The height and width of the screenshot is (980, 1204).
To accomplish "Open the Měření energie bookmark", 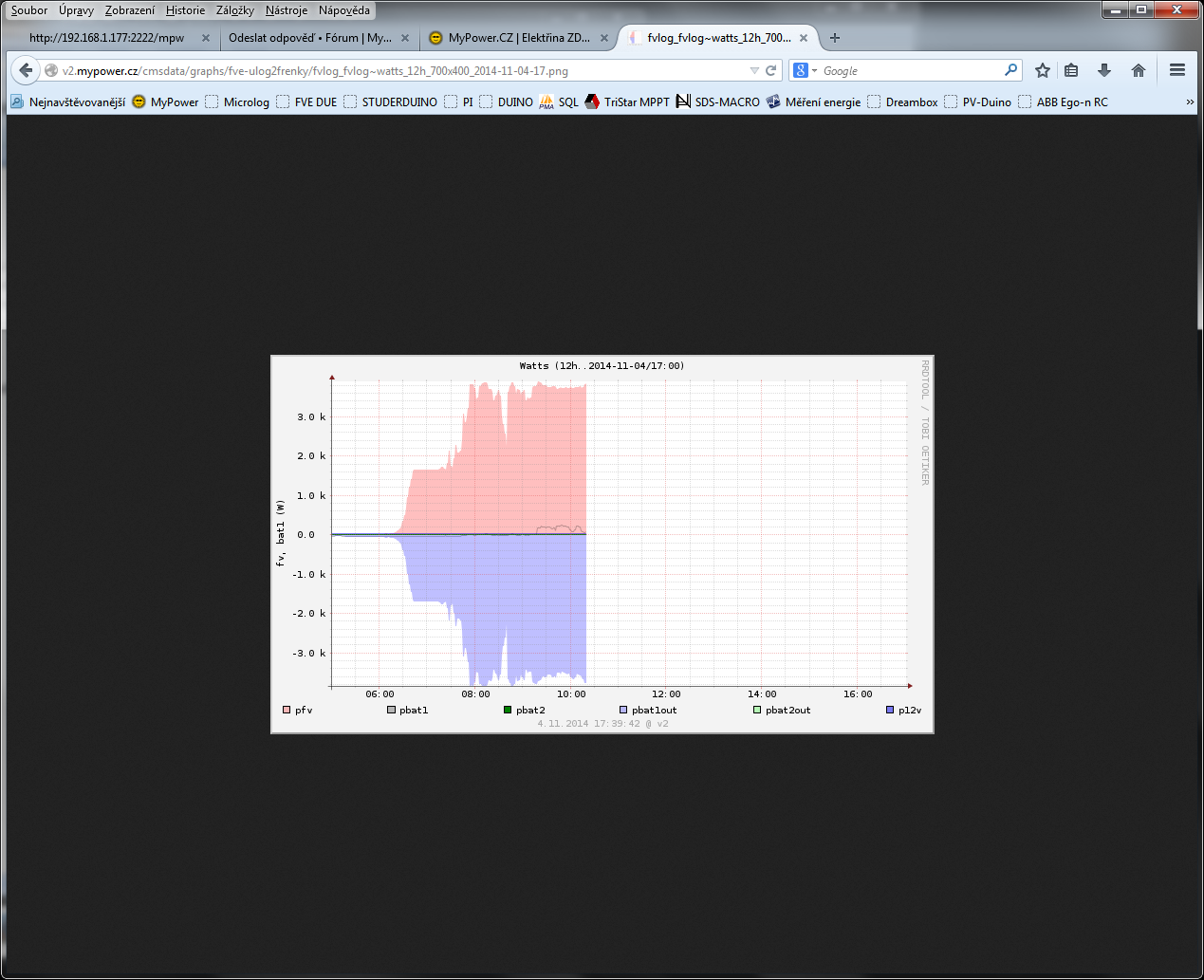I will tap(813, 102).
